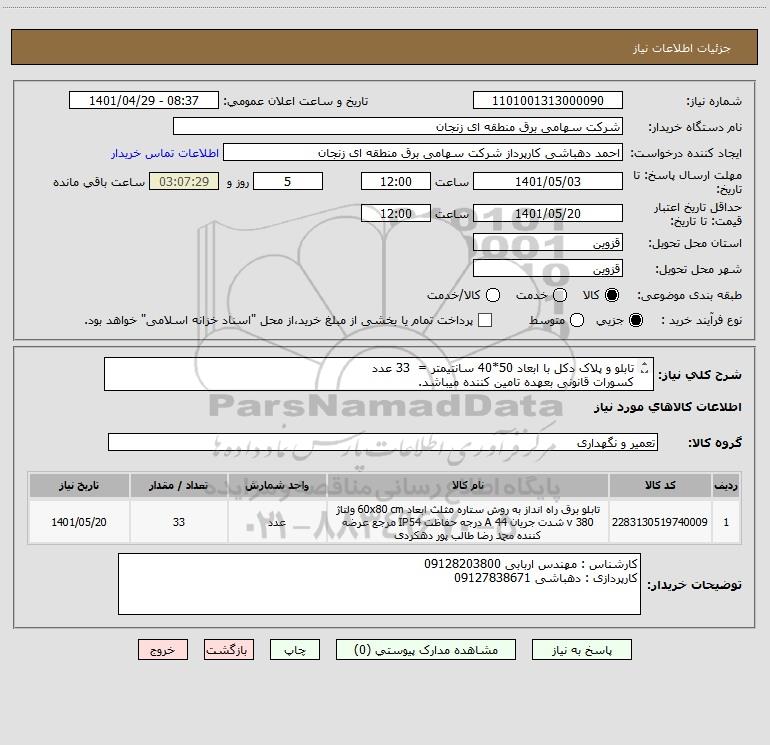Viewport: 770px width, 745px height.
Task: Click the need date cell 1401/05/20
Action: coord(79,522)
